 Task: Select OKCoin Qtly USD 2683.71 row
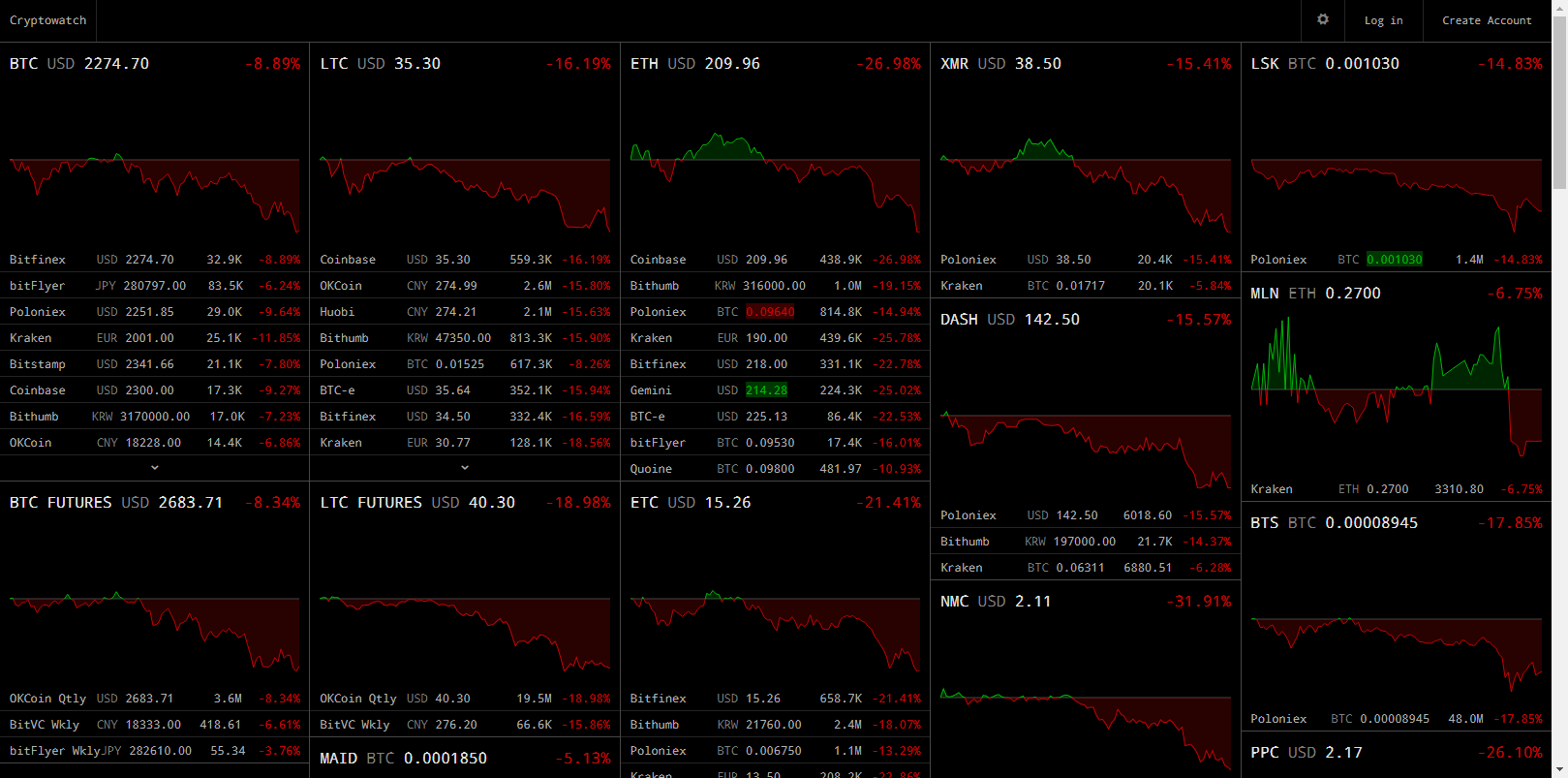[x=155, y=699]
